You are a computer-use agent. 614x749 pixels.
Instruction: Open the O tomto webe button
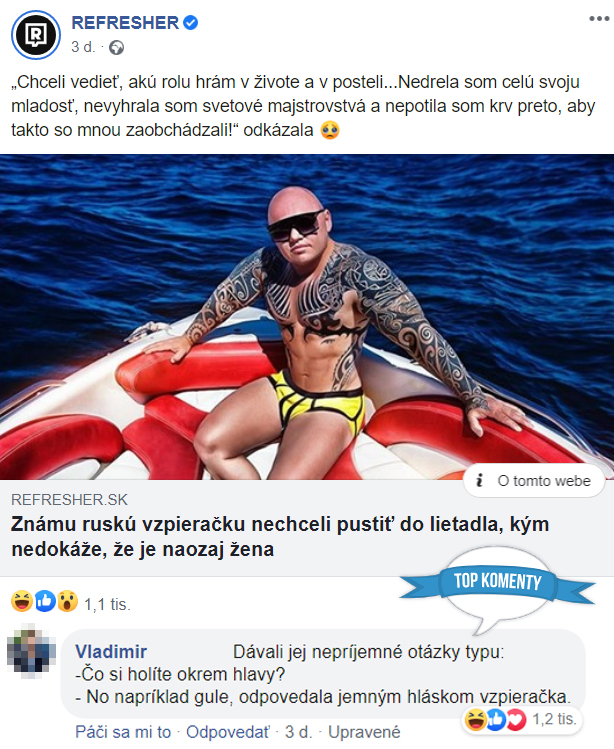point(534,481)
